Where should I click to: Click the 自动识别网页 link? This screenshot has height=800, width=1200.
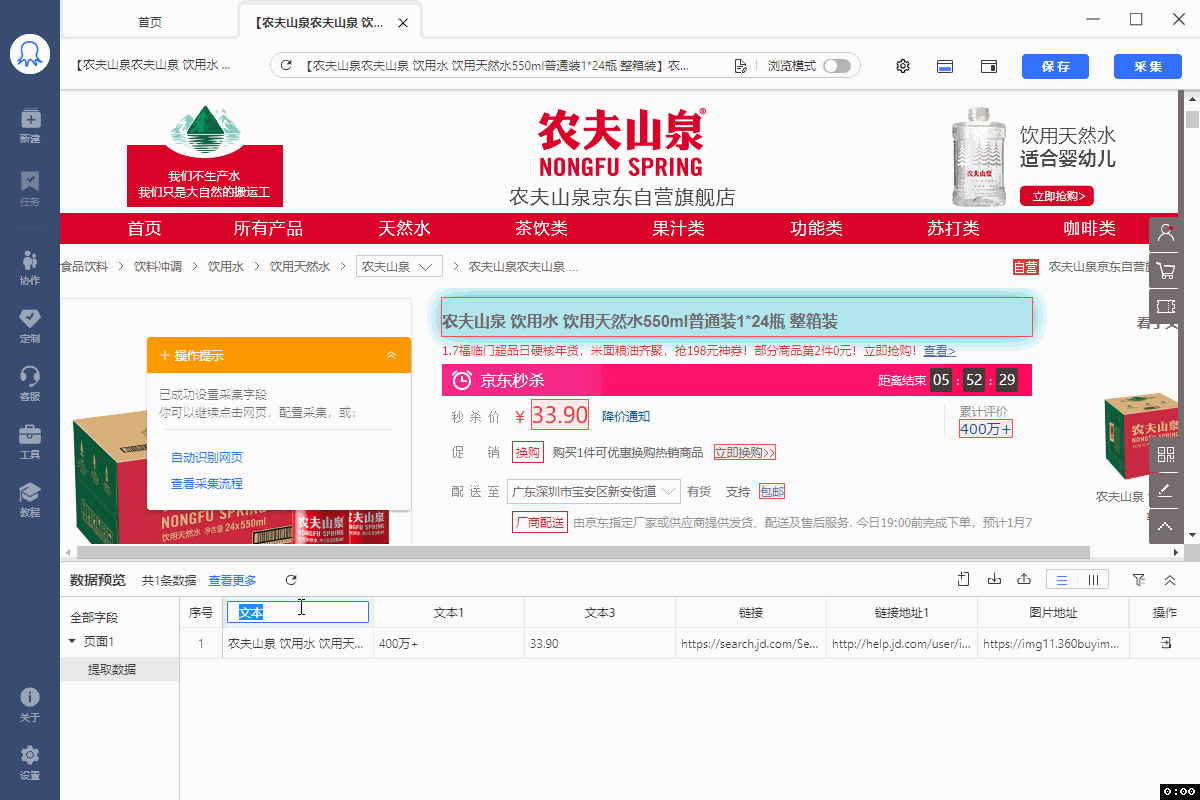[x=207, y=458]
